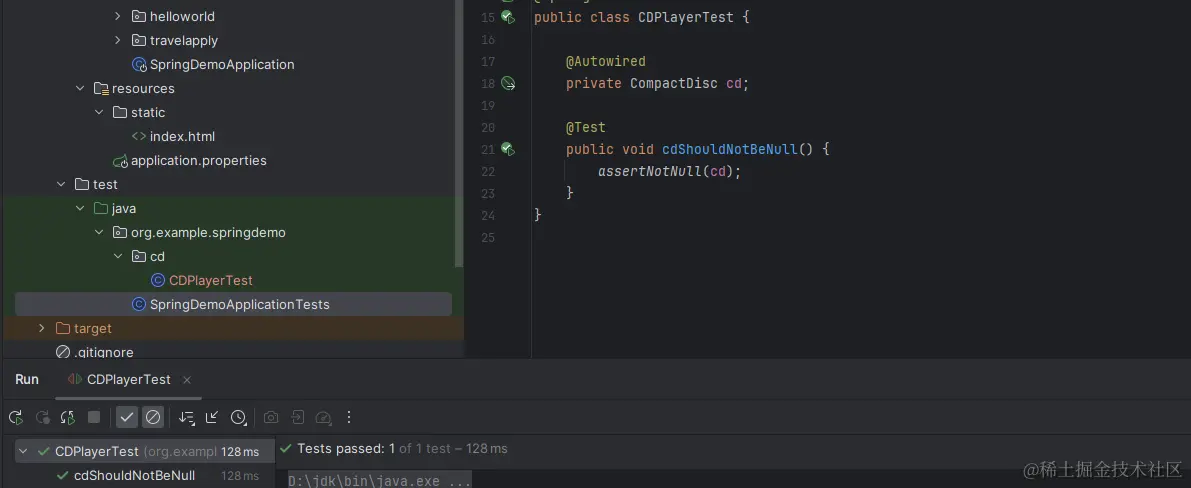
Task: Close the CDPlayerTest run tab
Action: coord(187,379)
